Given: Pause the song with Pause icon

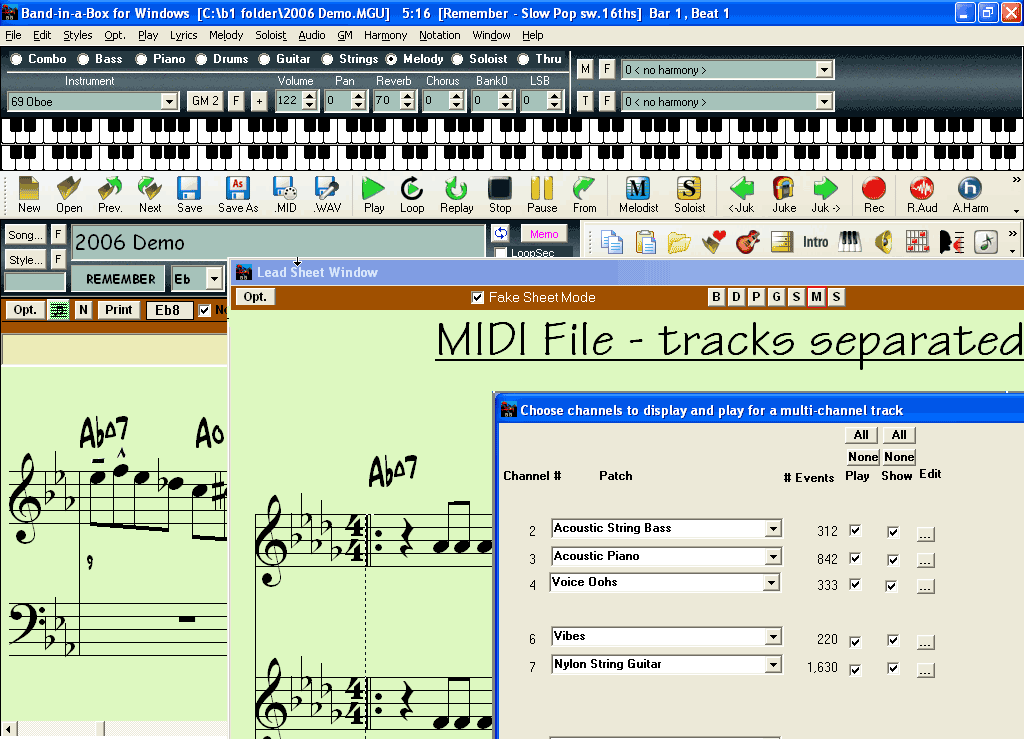Looking at the screenshot, I should [542, 195].
